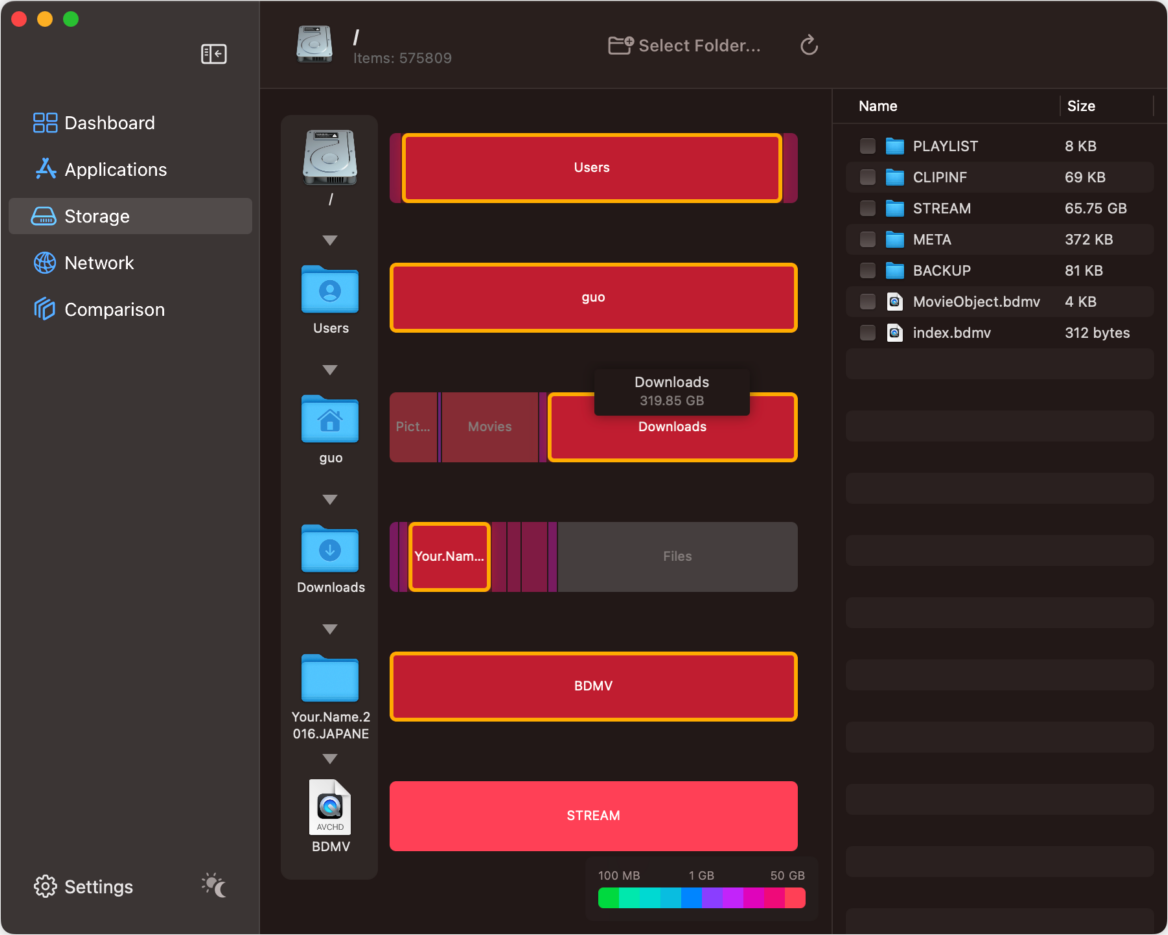Select the root drive icon in the path column

pyautogui.click(x=330, y=158)
